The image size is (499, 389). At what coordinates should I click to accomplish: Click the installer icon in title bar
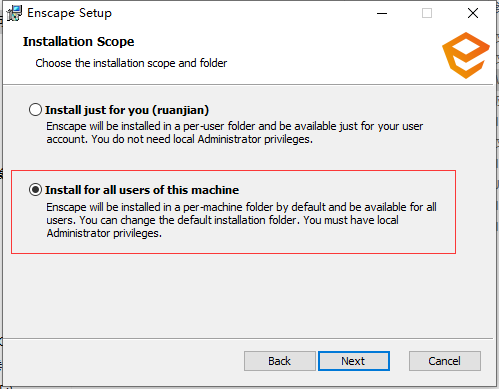[x=14, y=13]
